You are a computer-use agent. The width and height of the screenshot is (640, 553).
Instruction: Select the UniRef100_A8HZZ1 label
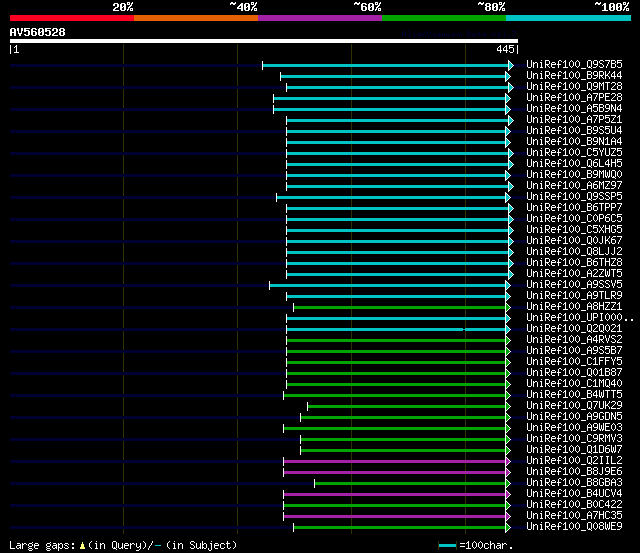pyautogui.click(x=574, y=307)
